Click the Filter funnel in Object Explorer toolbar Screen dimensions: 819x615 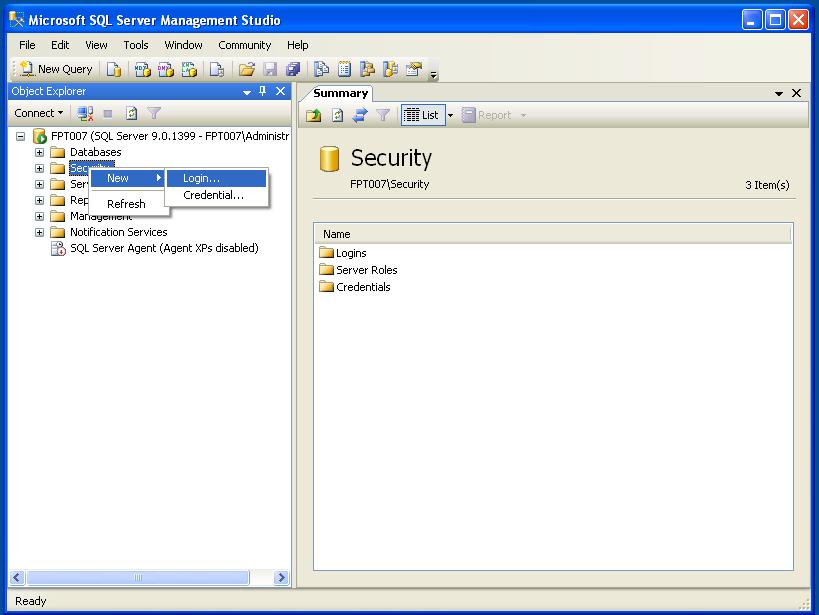tap(154, 113)
